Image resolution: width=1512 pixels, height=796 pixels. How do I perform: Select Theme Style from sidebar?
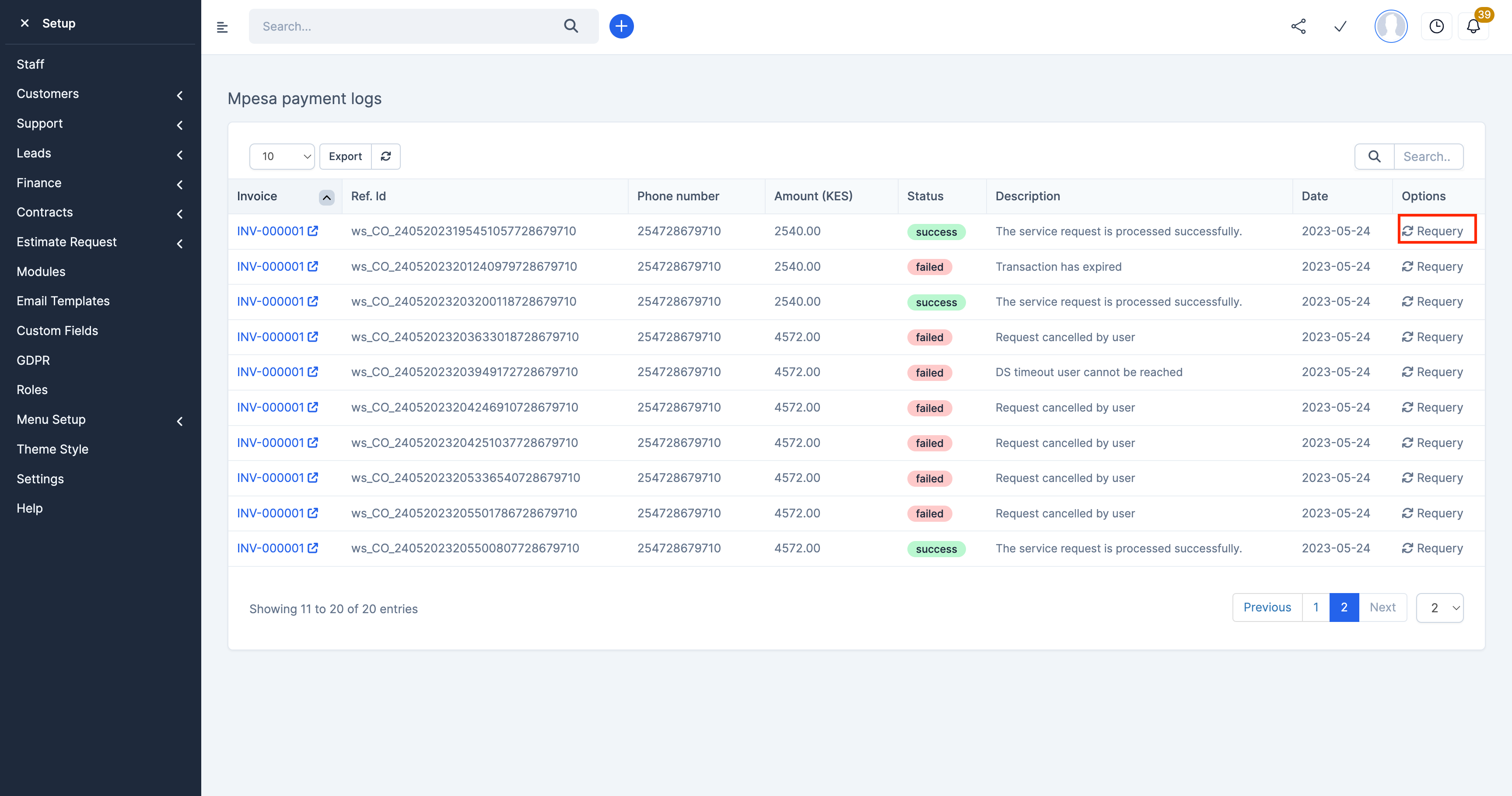click(x=53, y=449)
